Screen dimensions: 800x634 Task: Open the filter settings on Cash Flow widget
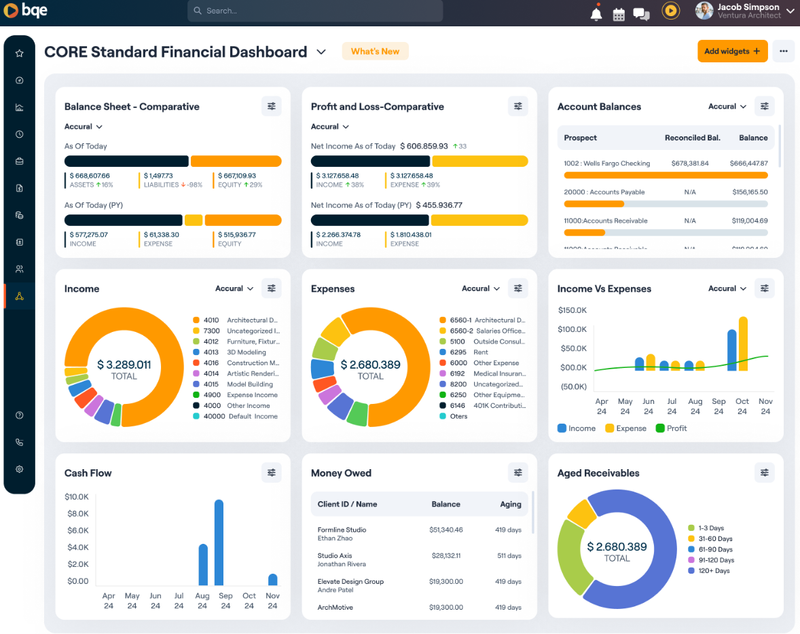pos(271,472)
